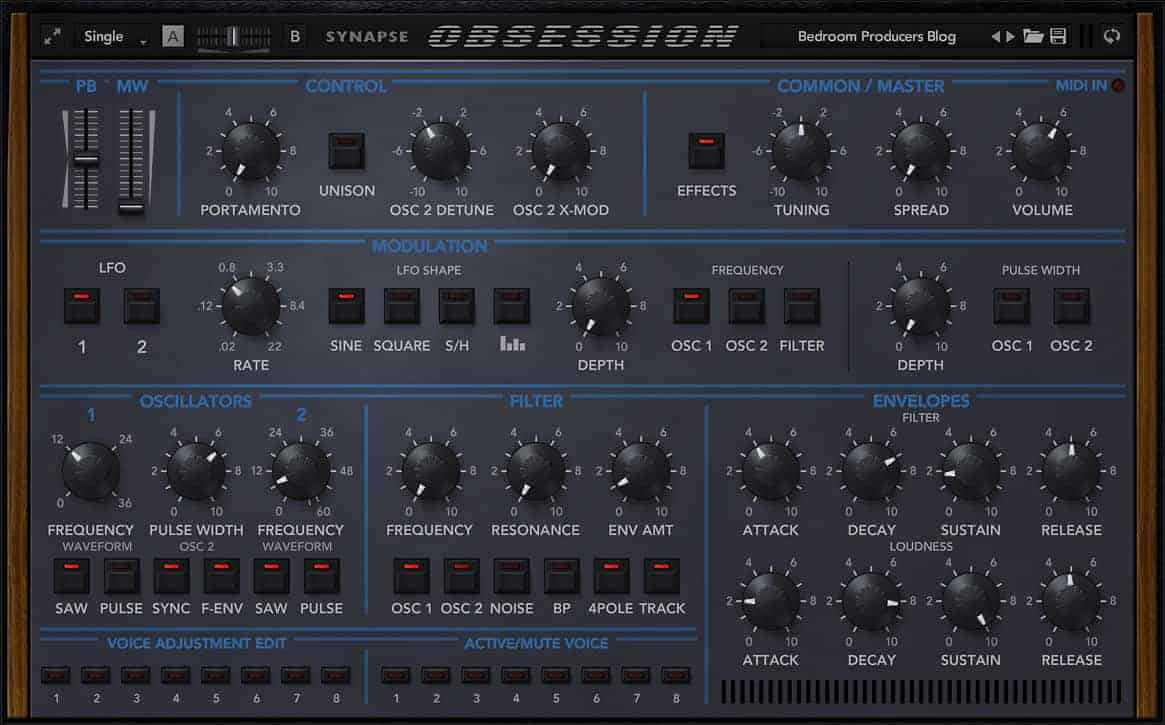Click oscillator 1 Frequency knob
Image resolution: width=1165 pixels, height=725 pixels.
pyautogui.click(x=90, y=471)
